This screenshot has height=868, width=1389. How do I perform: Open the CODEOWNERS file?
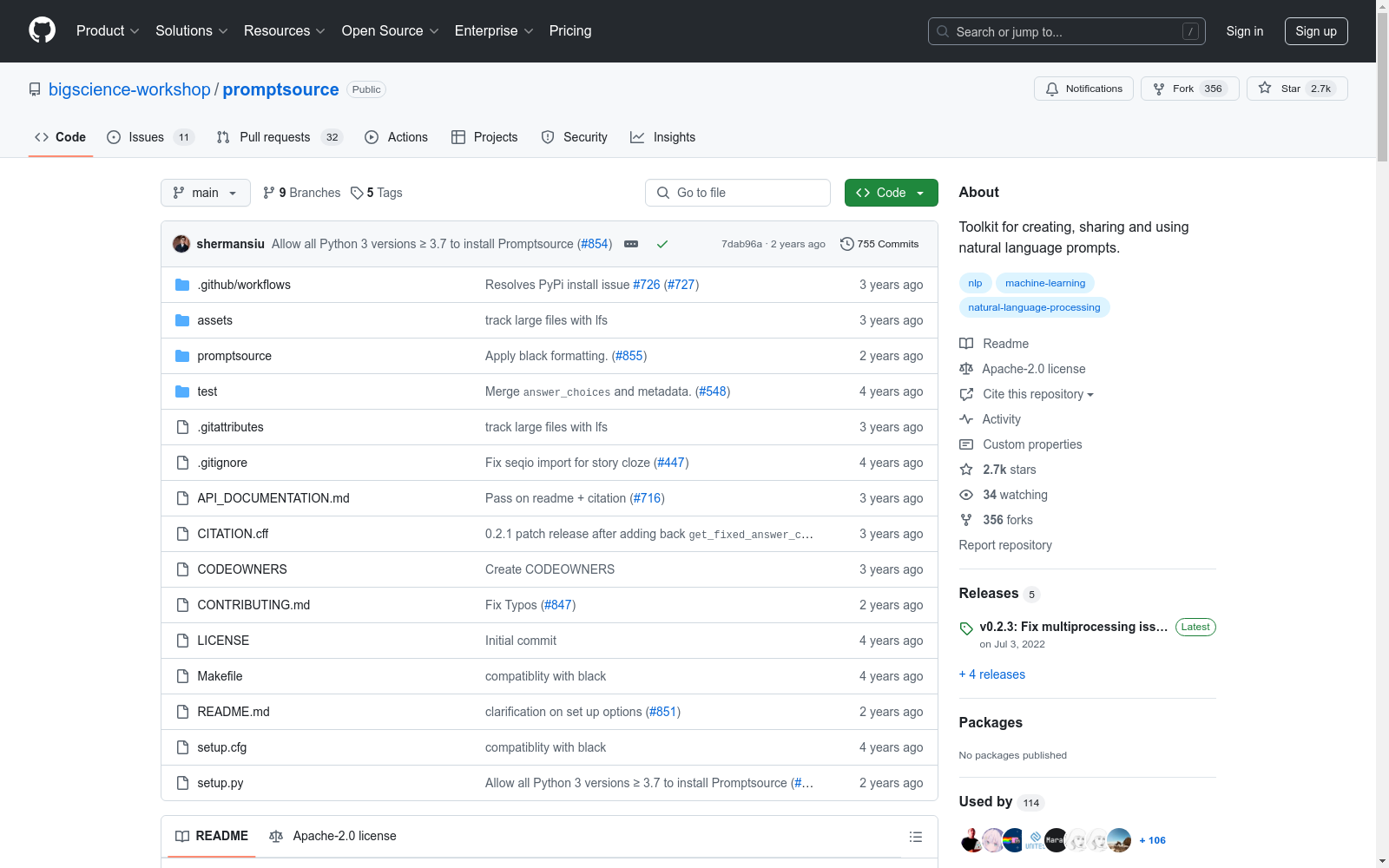242,569
